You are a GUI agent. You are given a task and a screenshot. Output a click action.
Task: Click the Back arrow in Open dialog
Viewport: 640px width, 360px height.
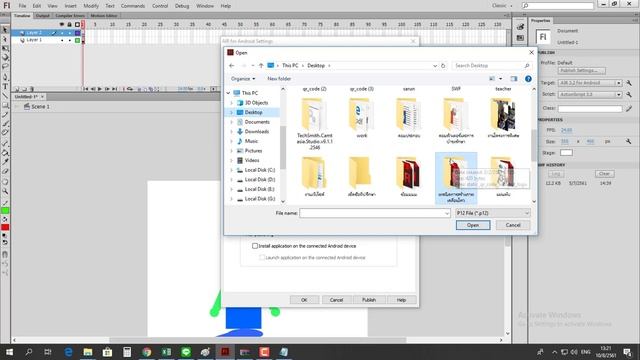[x=231, y=65]
